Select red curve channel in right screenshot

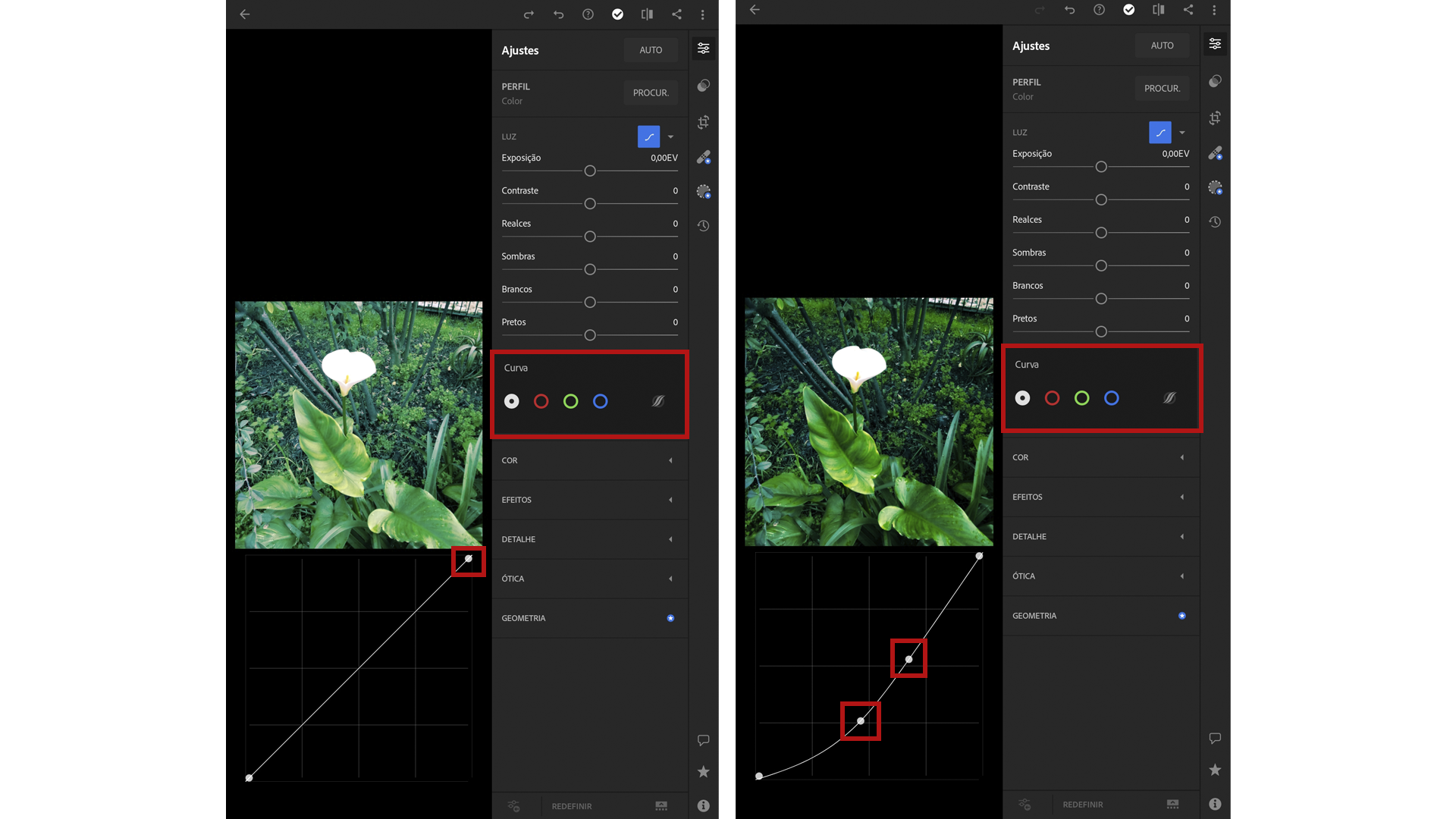[x=1053, y=398]
